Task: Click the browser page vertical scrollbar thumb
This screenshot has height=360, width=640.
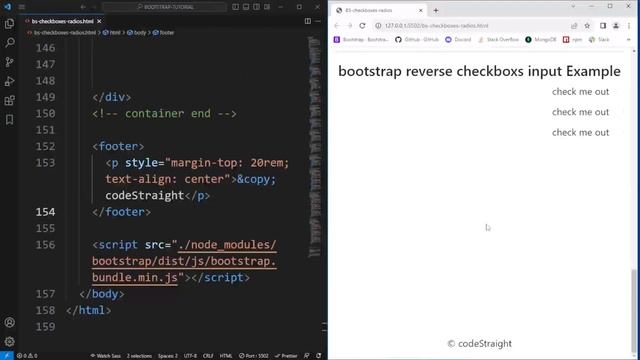Action: (633, 310)
